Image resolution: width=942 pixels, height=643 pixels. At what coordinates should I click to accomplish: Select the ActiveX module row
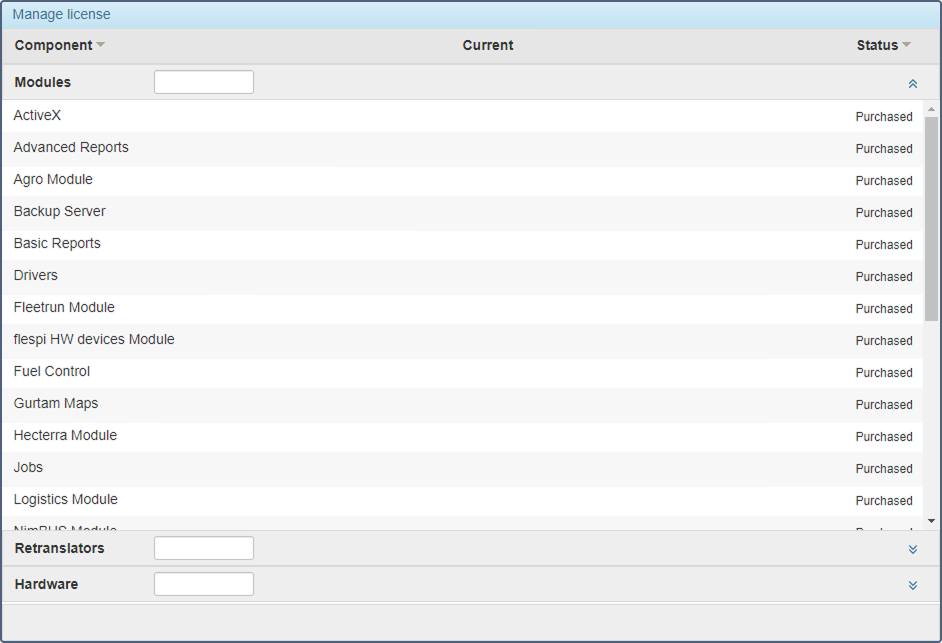(x=37, y=116)
